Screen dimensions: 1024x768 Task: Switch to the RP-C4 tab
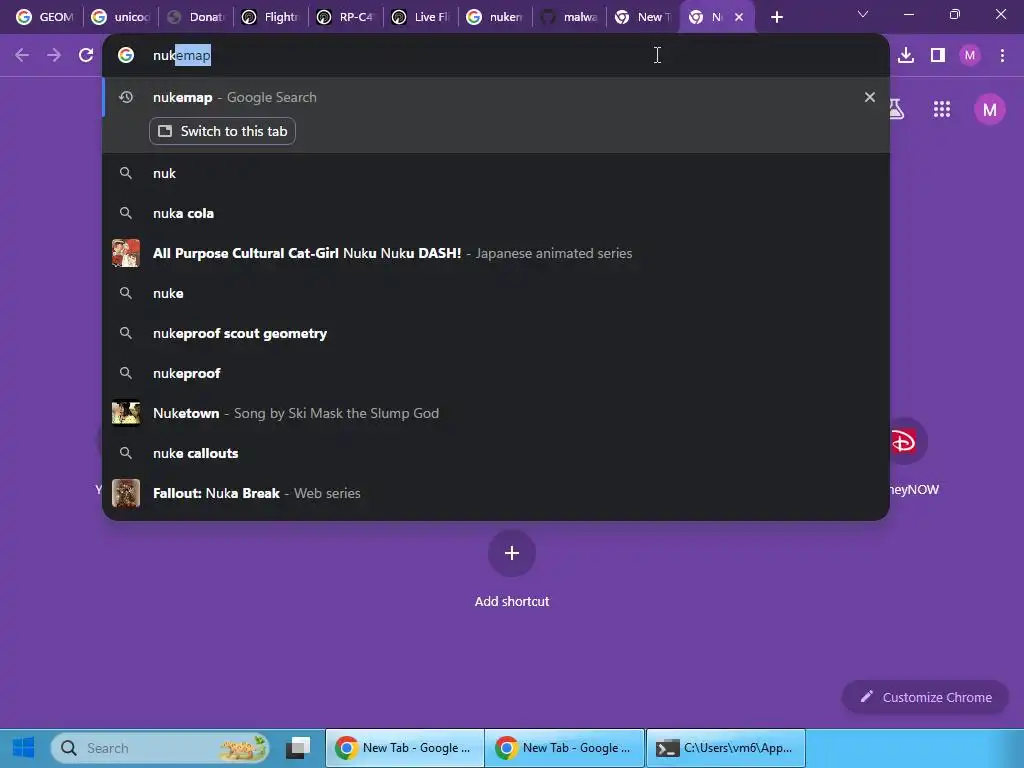[x=346, y=17]
